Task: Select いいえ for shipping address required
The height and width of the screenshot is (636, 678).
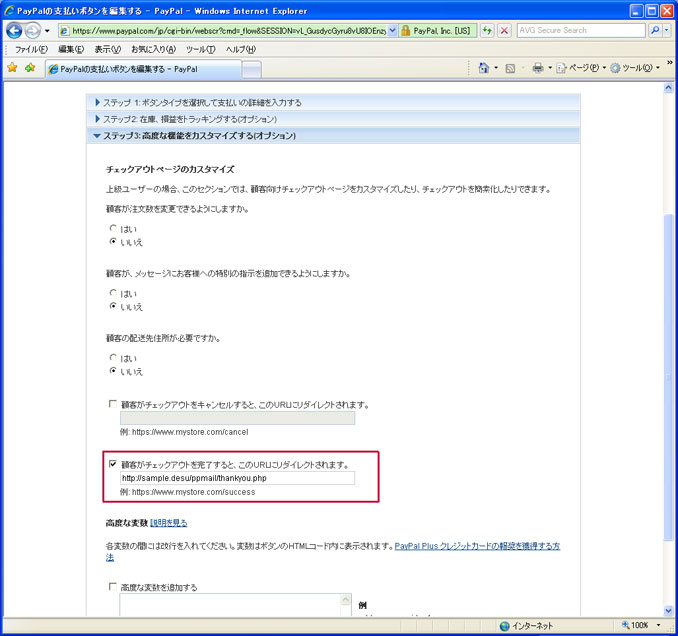Action: coord(113,371)
